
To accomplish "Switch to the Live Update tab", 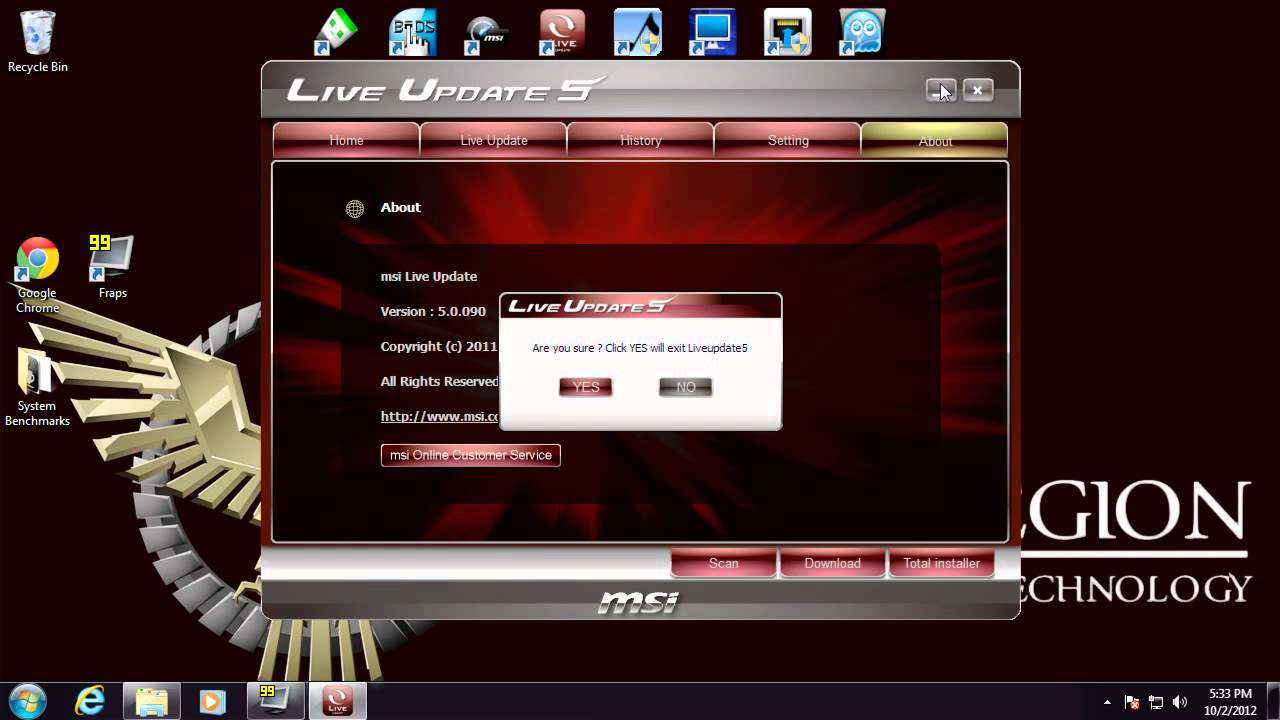I will (494, 140).
